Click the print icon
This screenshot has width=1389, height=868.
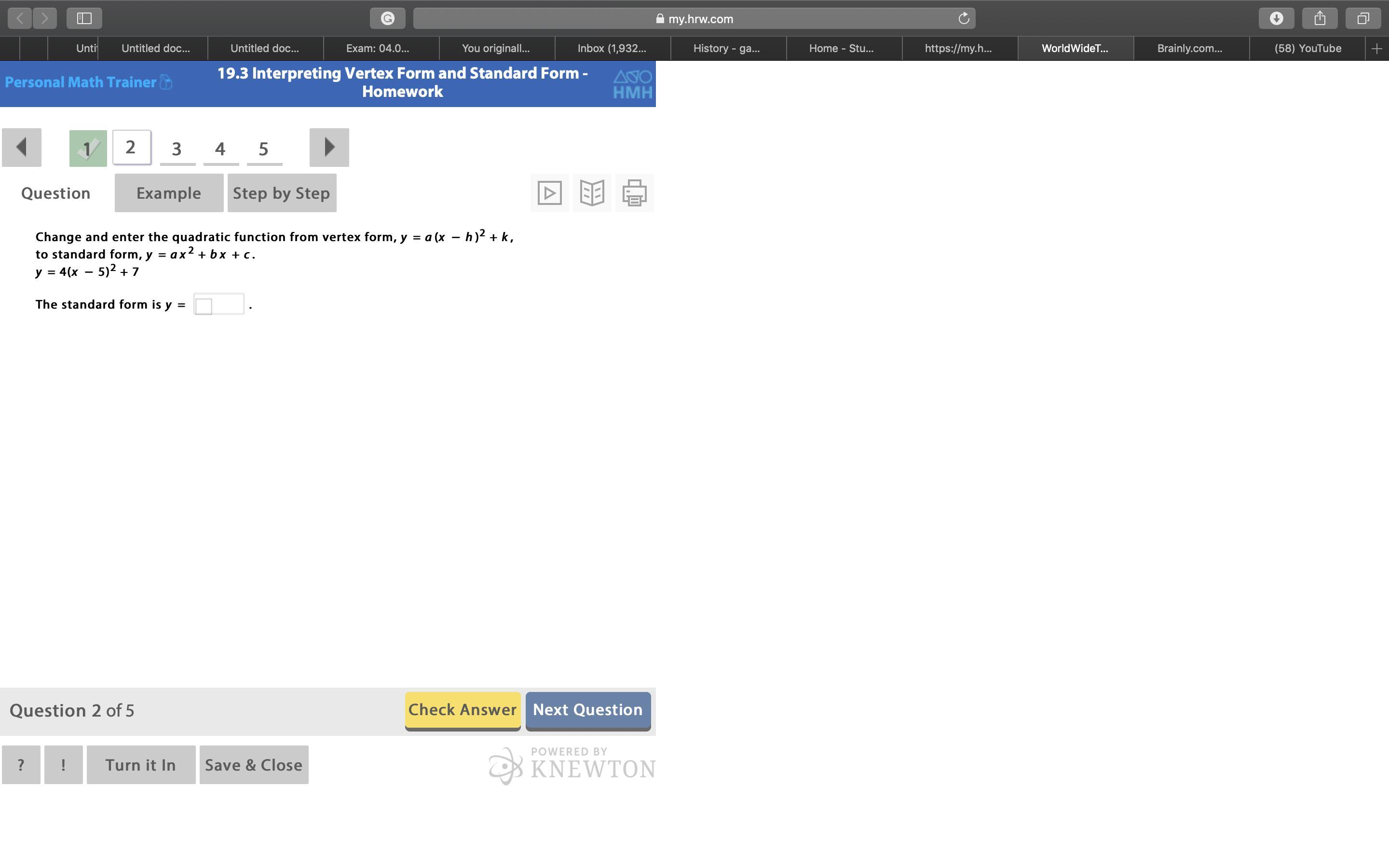pos(634,193)
